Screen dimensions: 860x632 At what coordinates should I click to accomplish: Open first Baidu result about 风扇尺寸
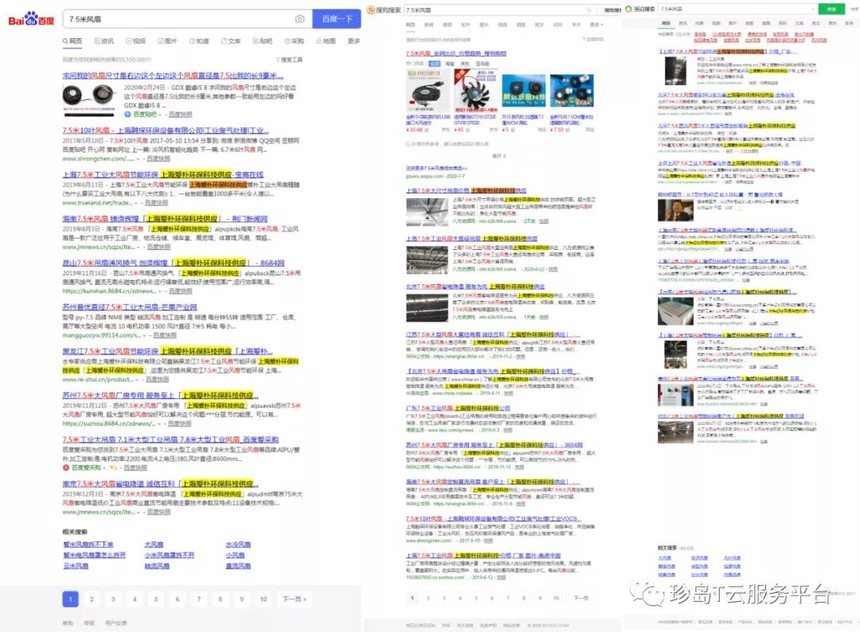tap(173, 76)
